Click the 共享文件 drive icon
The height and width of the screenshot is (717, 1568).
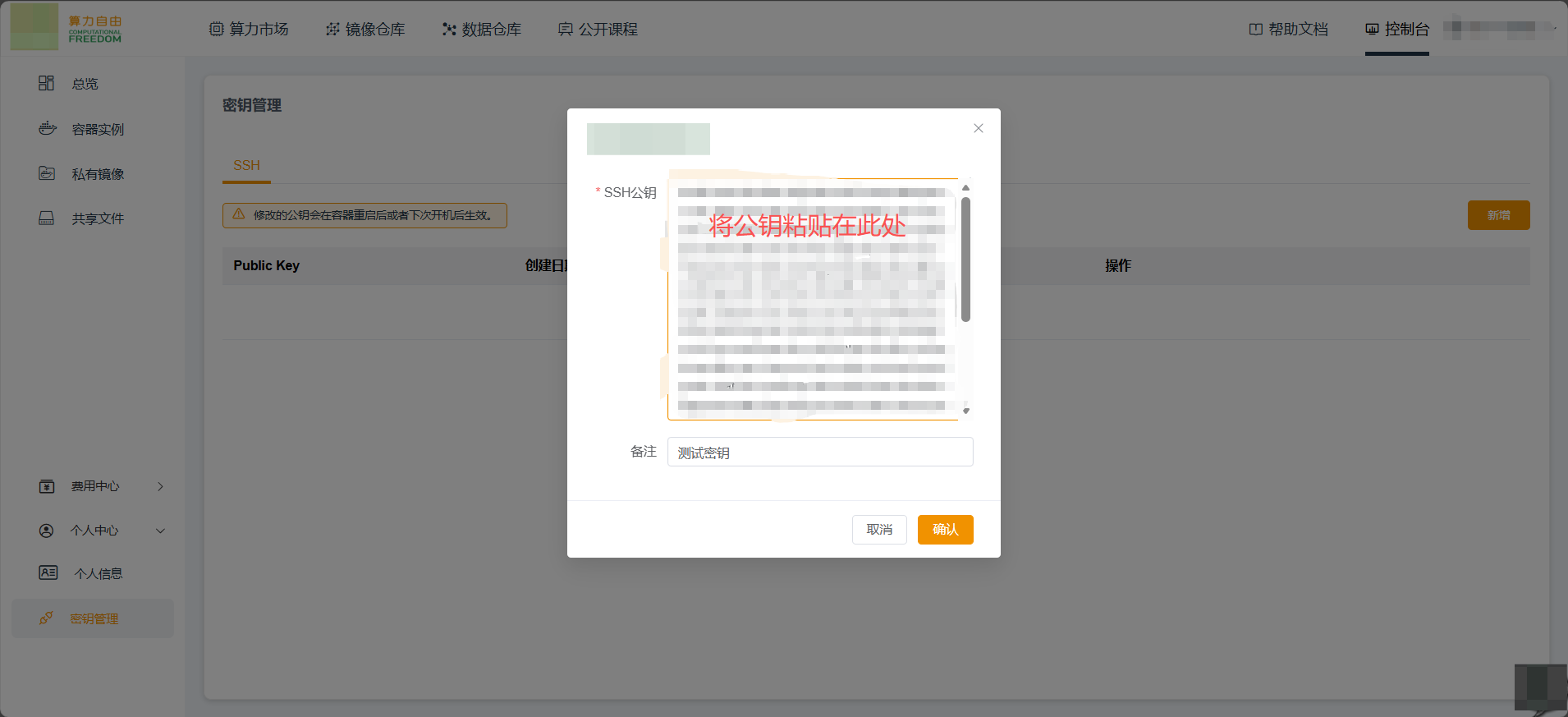(x=47, y=218)
